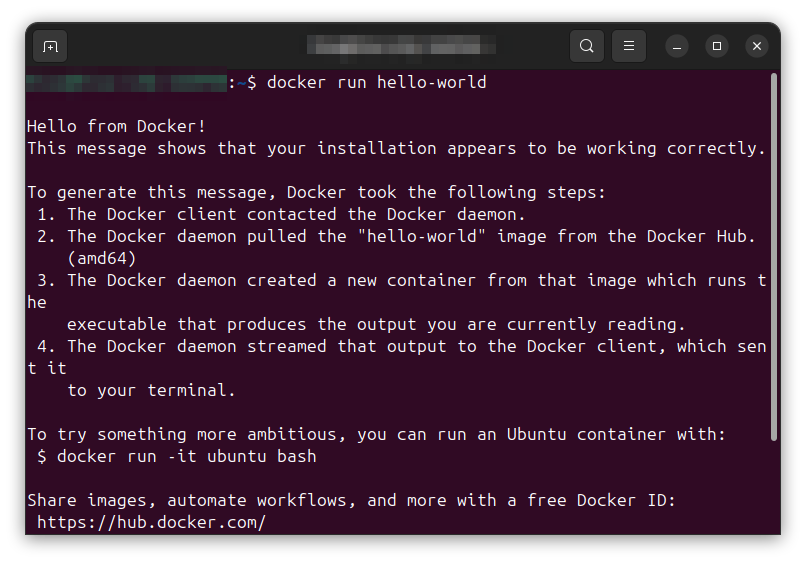
Task: Click step 1 about the Docker client
Action: click(x=281, y=214)
